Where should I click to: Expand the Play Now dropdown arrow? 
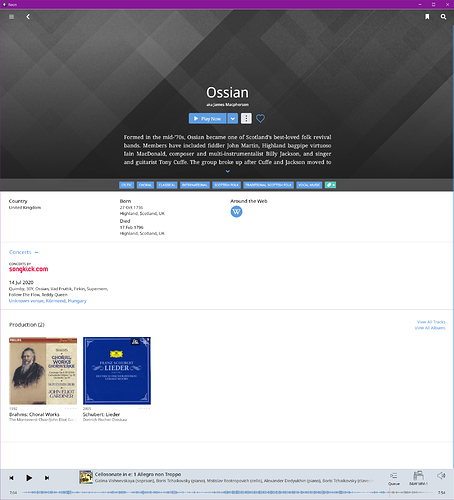coord(233,118)
